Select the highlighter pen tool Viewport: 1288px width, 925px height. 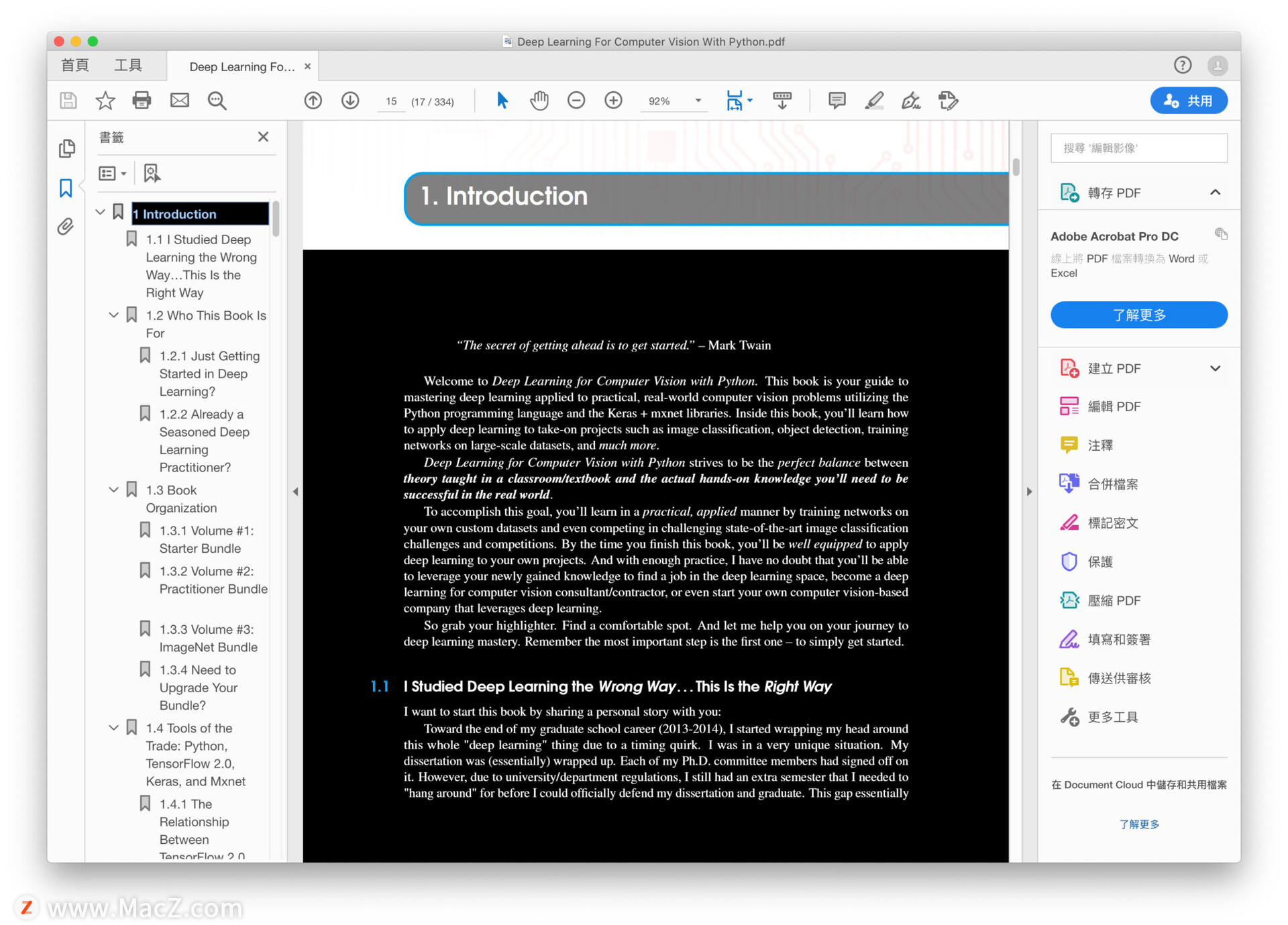pos(874,101)
